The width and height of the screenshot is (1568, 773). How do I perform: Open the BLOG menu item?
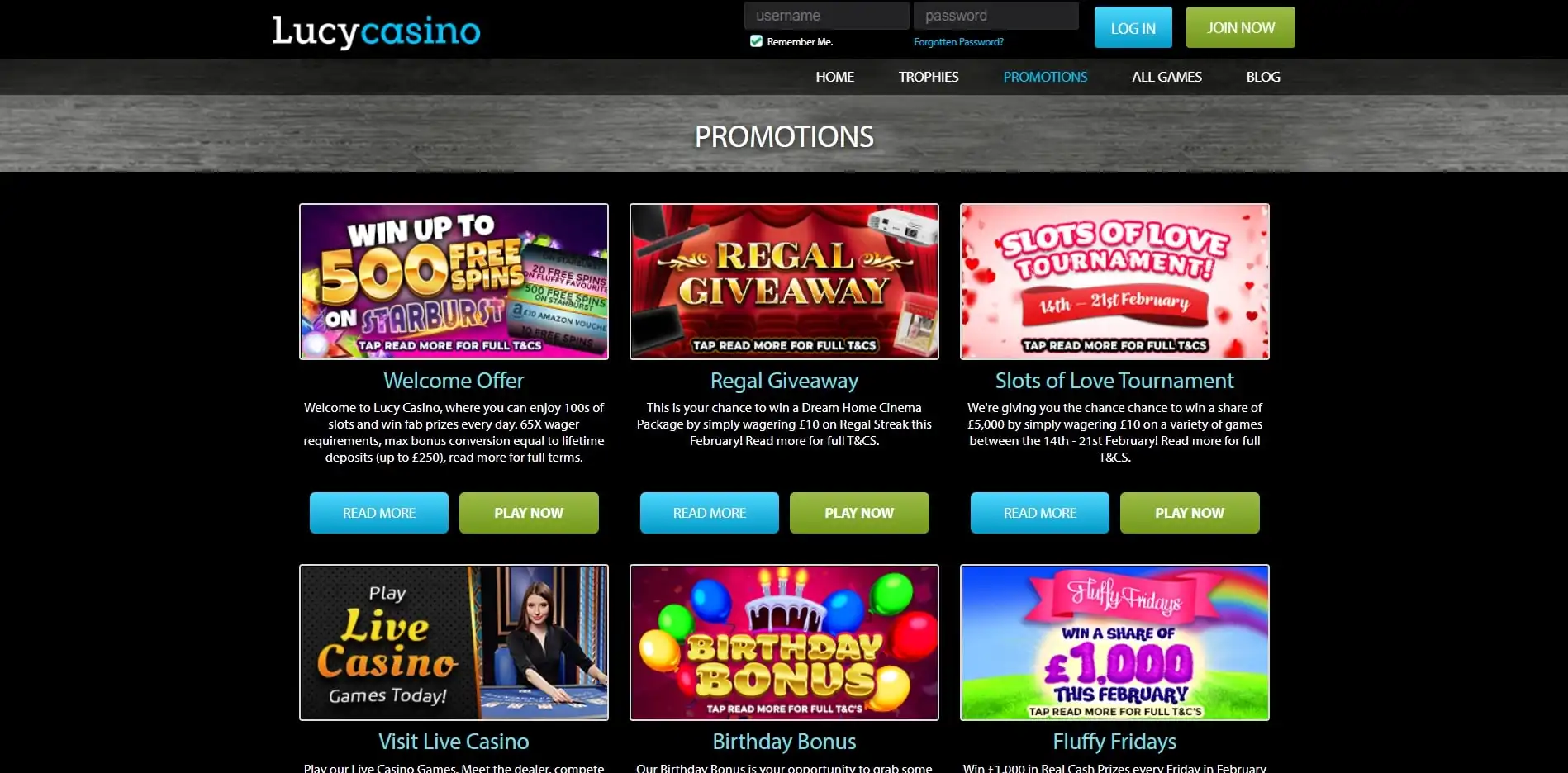click(x=1262, y=77)
